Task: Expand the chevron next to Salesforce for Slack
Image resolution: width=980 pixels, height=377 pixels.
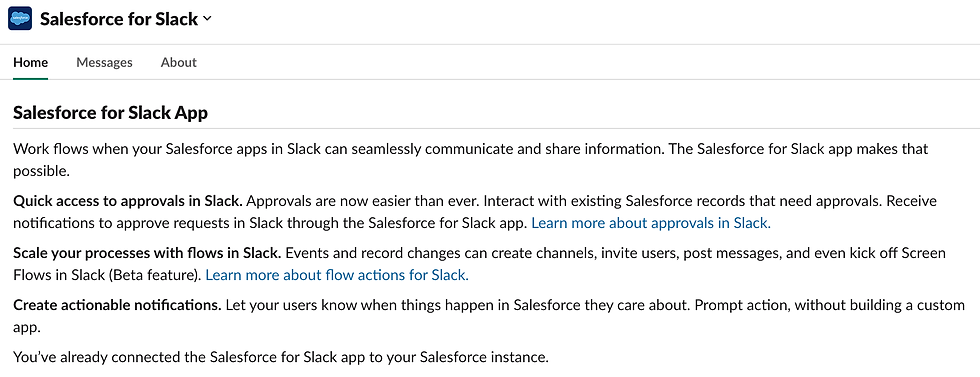Action: pos(208,19)
